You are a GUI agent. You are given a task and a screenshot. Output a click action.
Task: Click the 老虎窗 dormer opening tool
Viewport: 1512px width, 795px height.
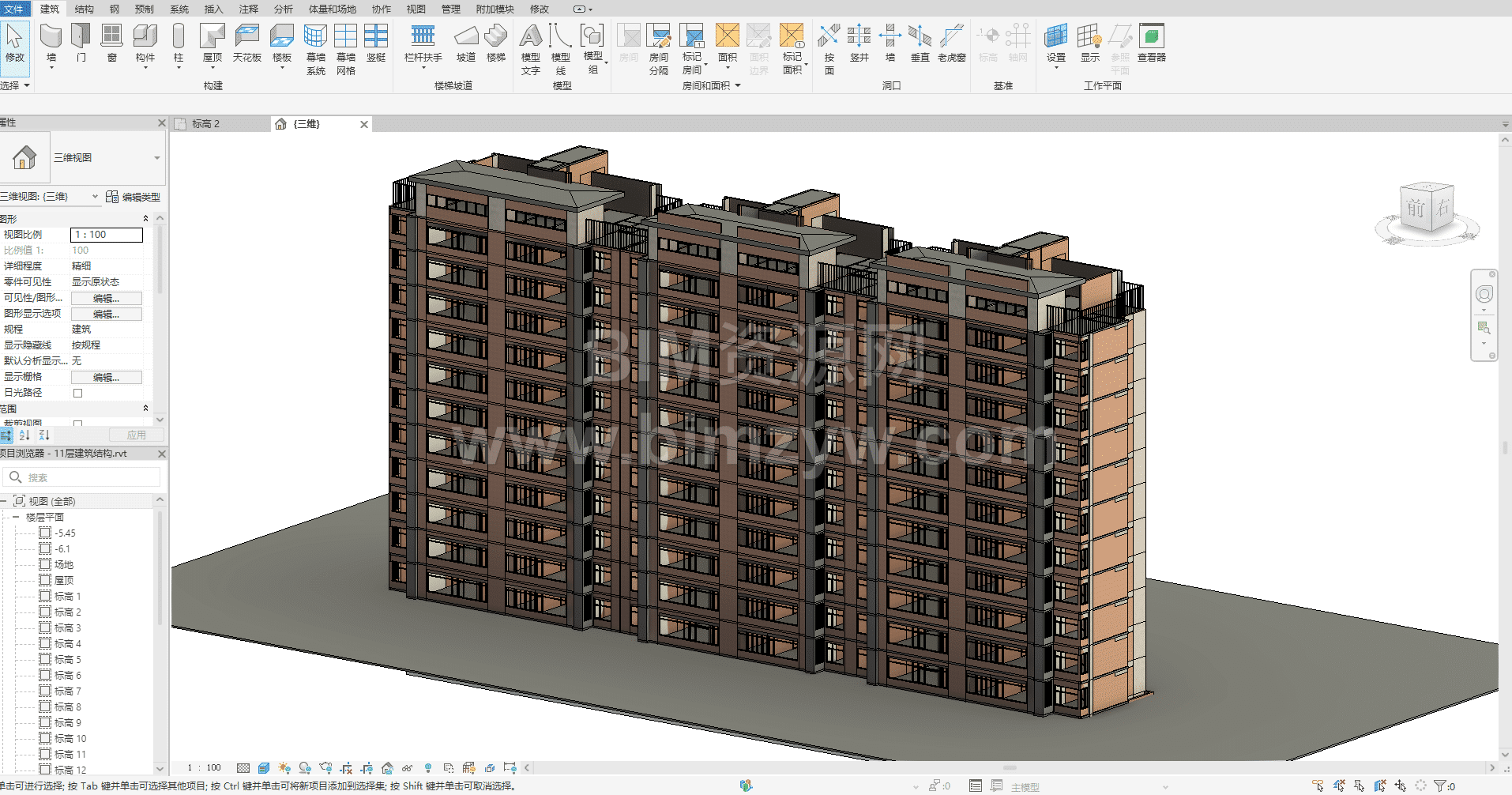[x=952, y=43]
